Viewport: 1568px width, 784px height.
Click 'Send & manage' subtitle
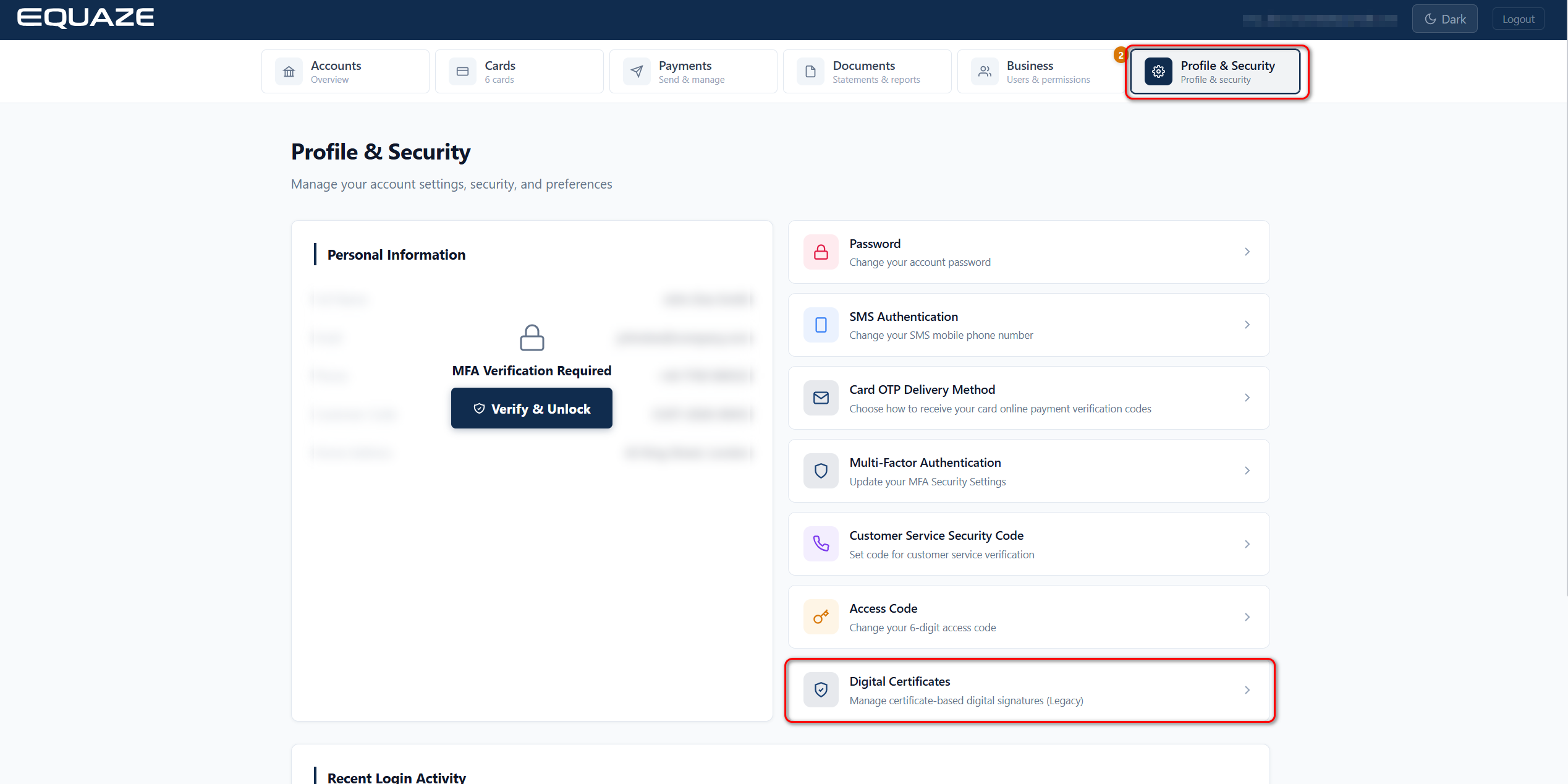click(x=691, y=80)
